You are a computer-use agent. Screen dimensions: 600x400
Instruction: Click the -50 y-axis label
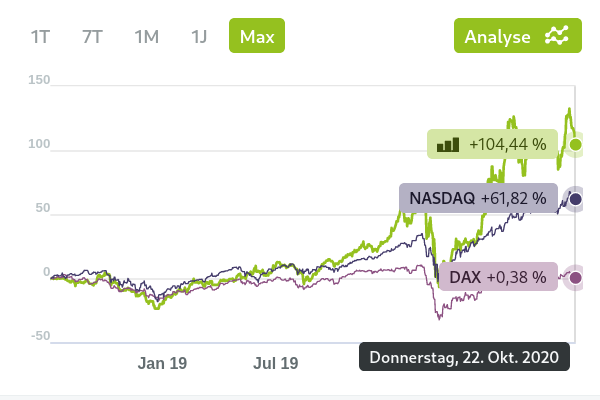click(40, 336)
